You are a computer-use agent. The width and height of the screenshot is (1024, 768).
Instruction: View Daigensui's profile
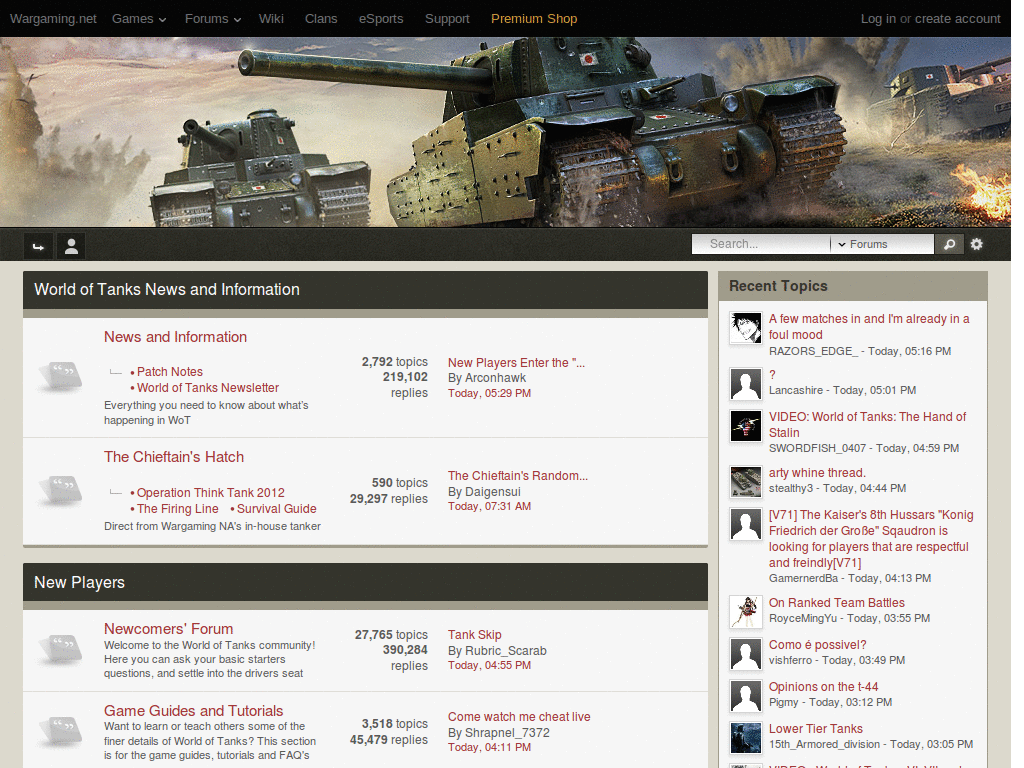pyautogui.click(x=492, y=492)
